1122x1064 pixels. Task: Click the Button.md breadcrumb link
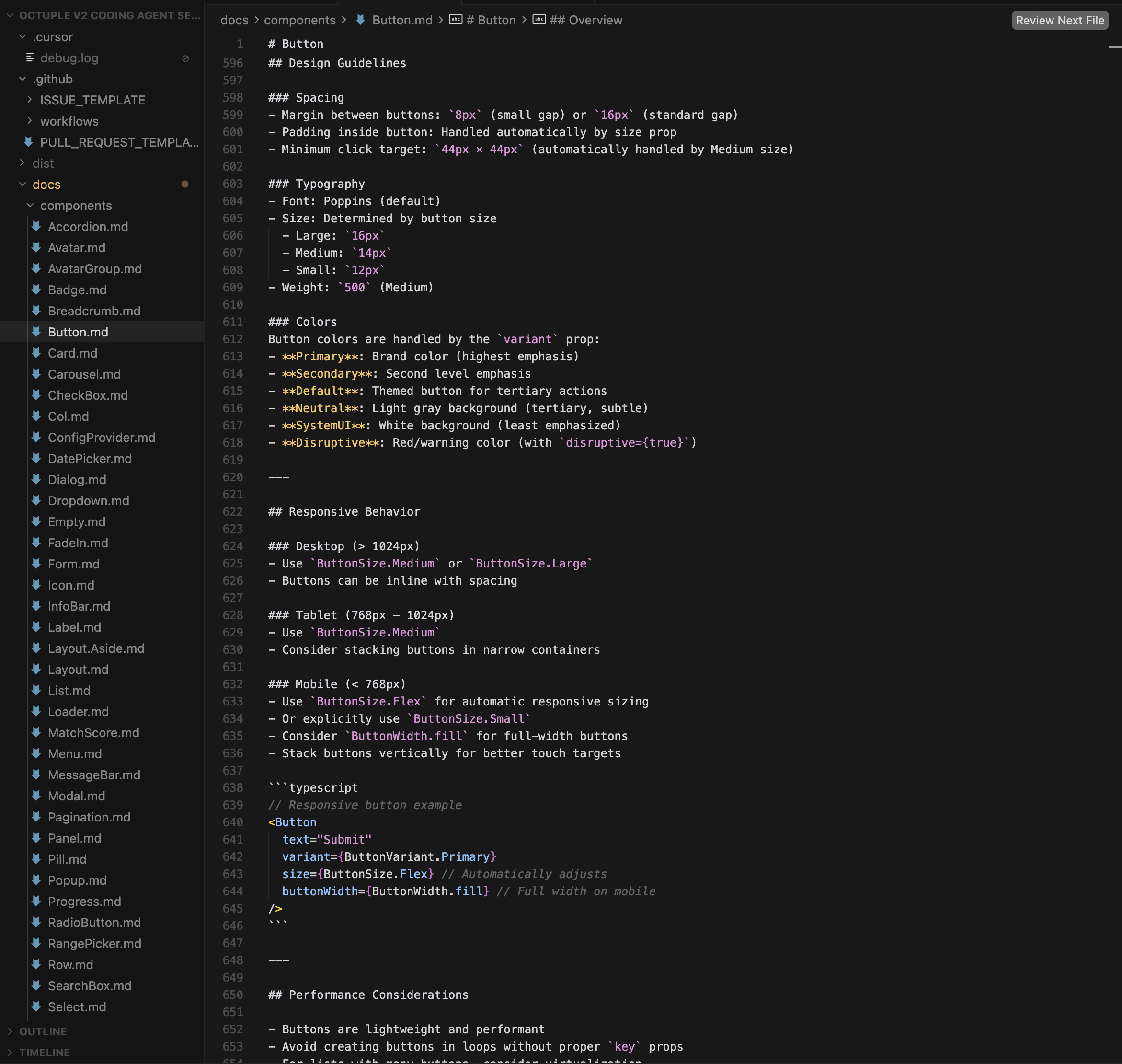click(x=402, y=20)
